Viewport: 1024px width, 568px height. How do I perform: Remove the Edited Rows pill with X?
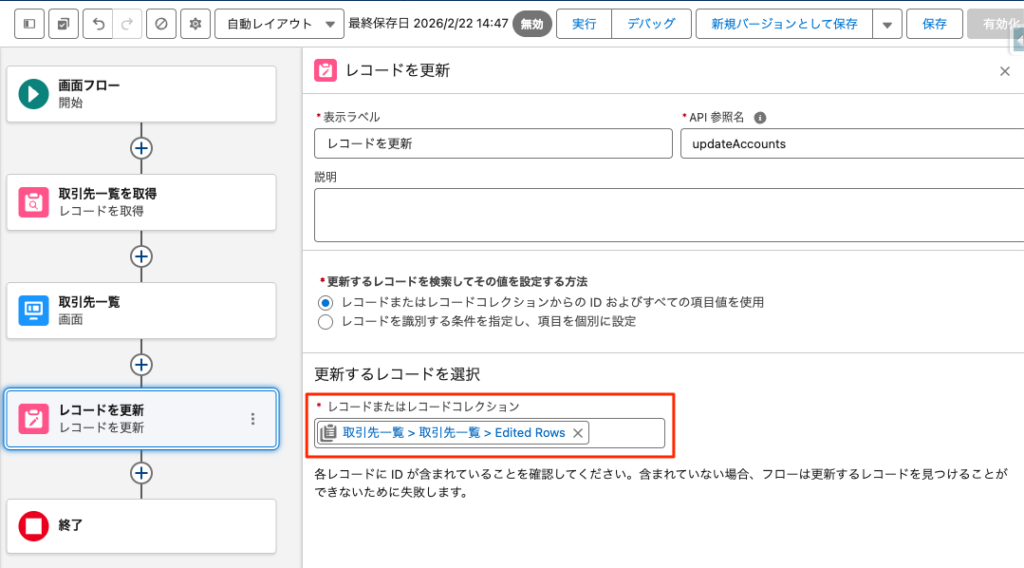[578, 433]
